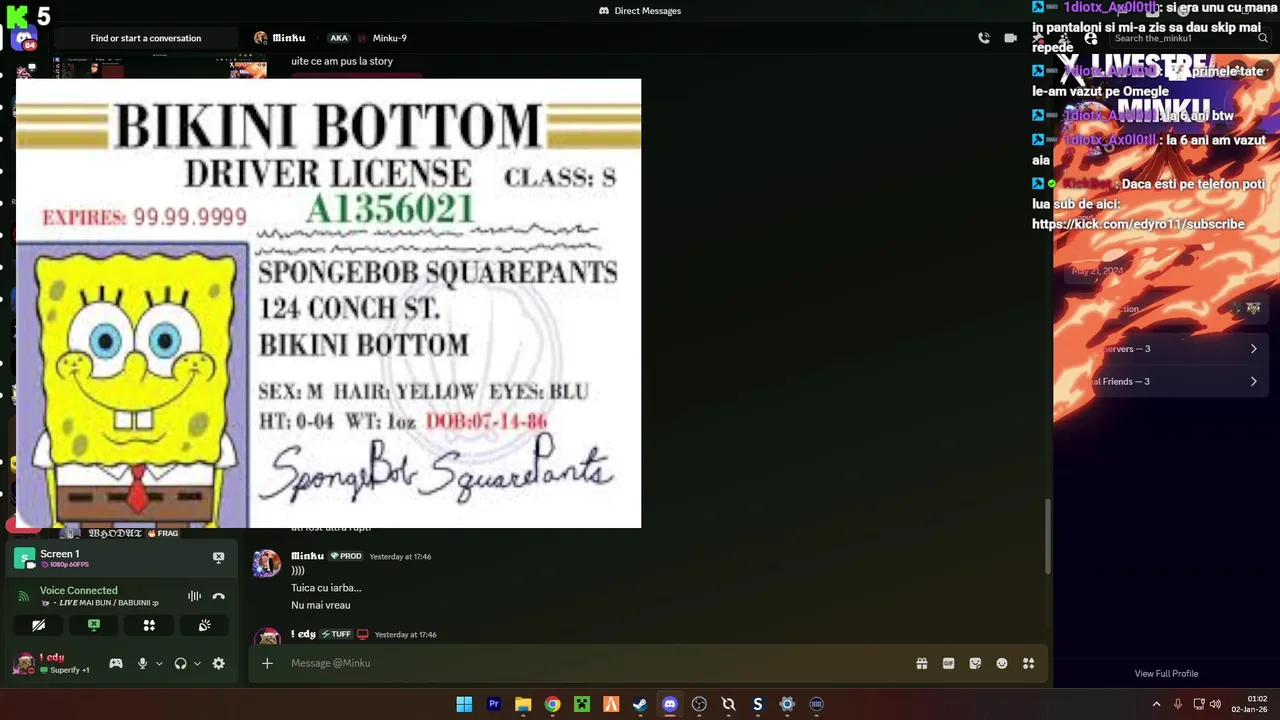Screen dimensions: 1280x720
Task: Click the TUFF server tag badge
Action: click(x=336, y=634)
